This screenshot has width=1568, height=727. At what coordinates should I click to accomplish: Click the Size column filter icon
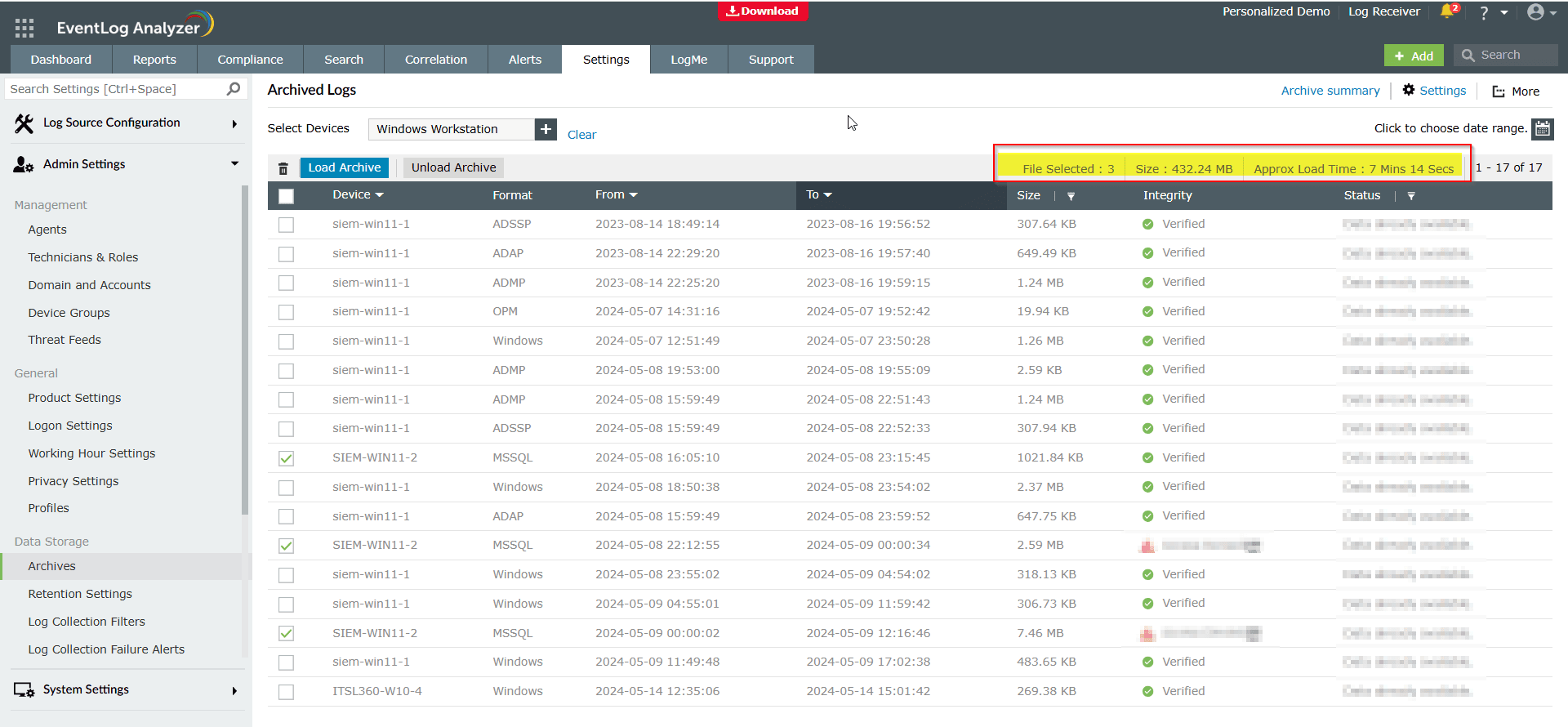point(1071,196)
